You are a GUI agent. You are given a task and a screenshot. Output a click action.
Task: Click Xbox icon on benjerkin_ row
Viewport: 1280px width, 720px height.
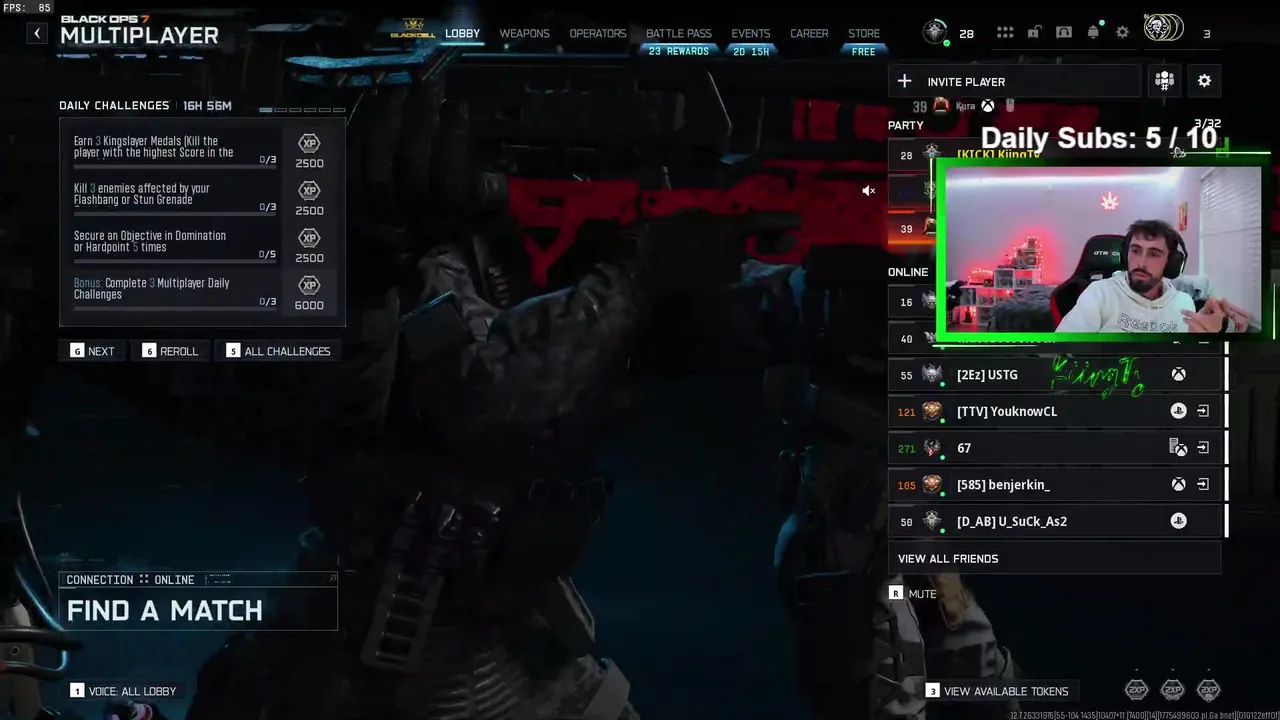pyautogui.click(x=1179, y=484)
